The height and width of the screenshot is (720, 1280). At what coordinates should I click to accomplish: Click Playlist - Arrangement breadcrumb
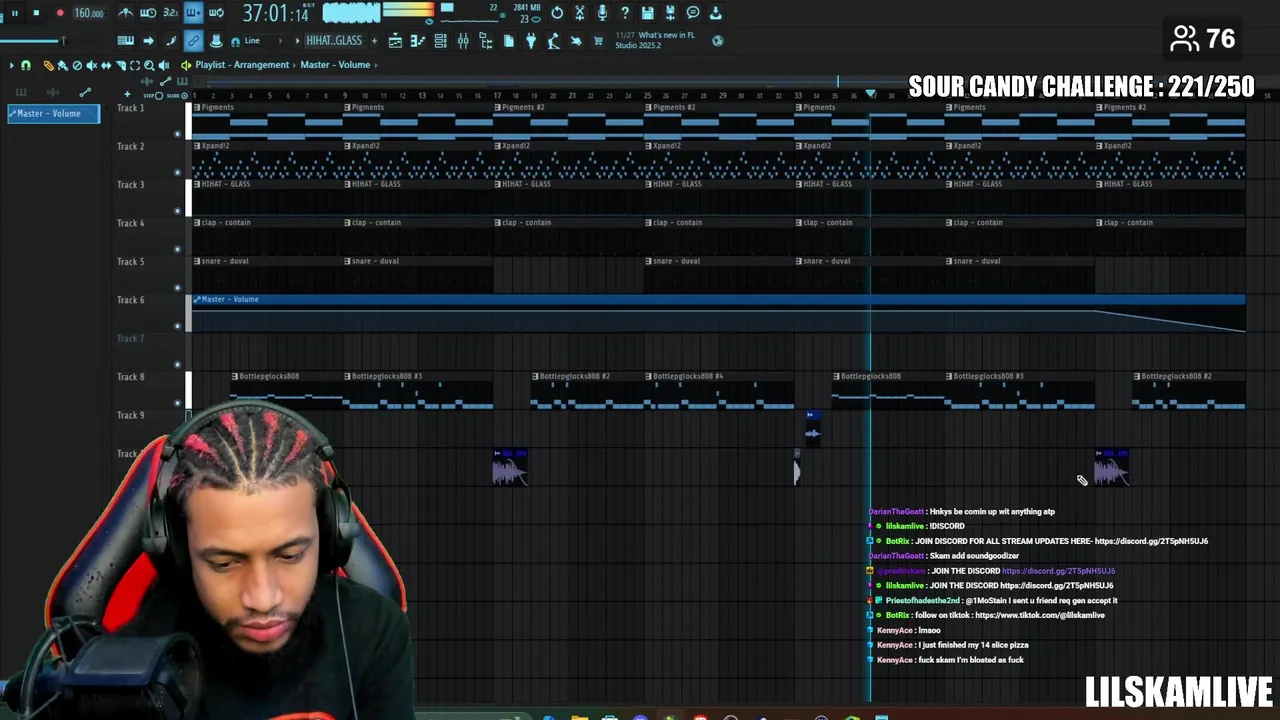[x=242, y=65]
